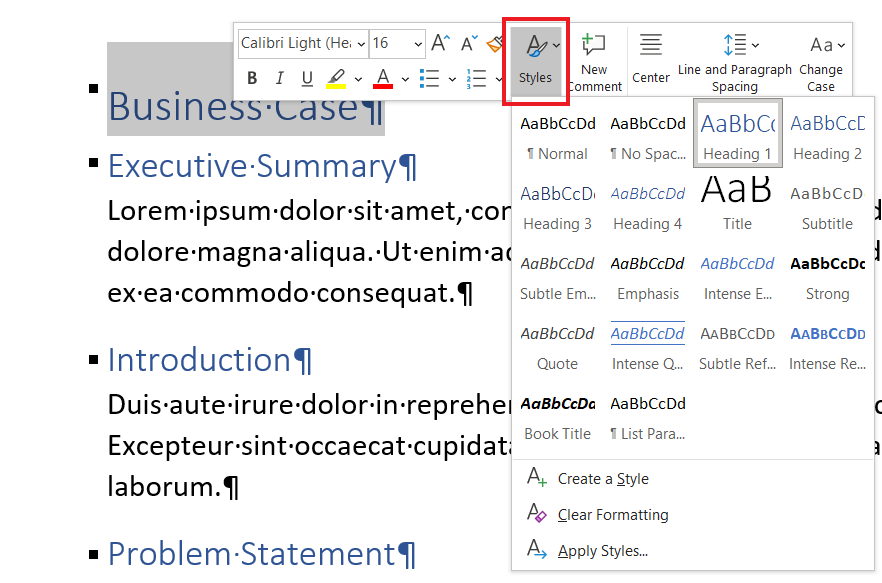Viewport: 882px width, 583px height.
Task: Toggle italic formatting
Action: pyautogui.click(x=280, y=78)
